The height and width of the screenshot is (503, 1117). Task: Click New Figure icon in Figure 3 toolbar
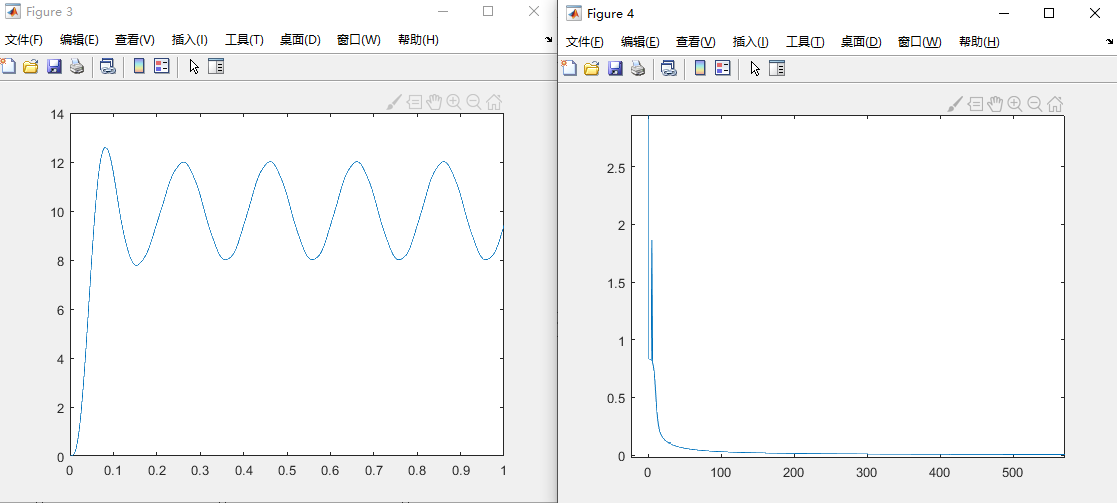[7, 67]
